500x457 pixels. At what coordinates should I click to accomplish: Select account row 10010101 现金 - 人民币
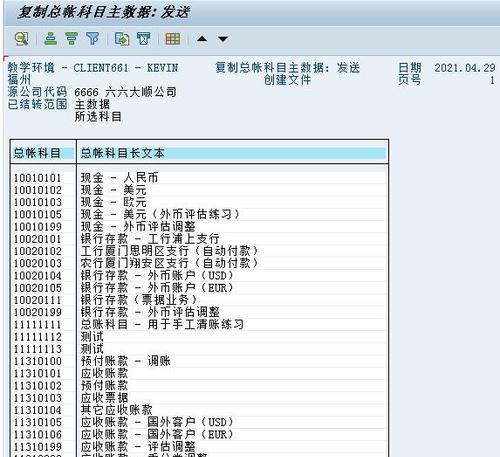(199, 178)
